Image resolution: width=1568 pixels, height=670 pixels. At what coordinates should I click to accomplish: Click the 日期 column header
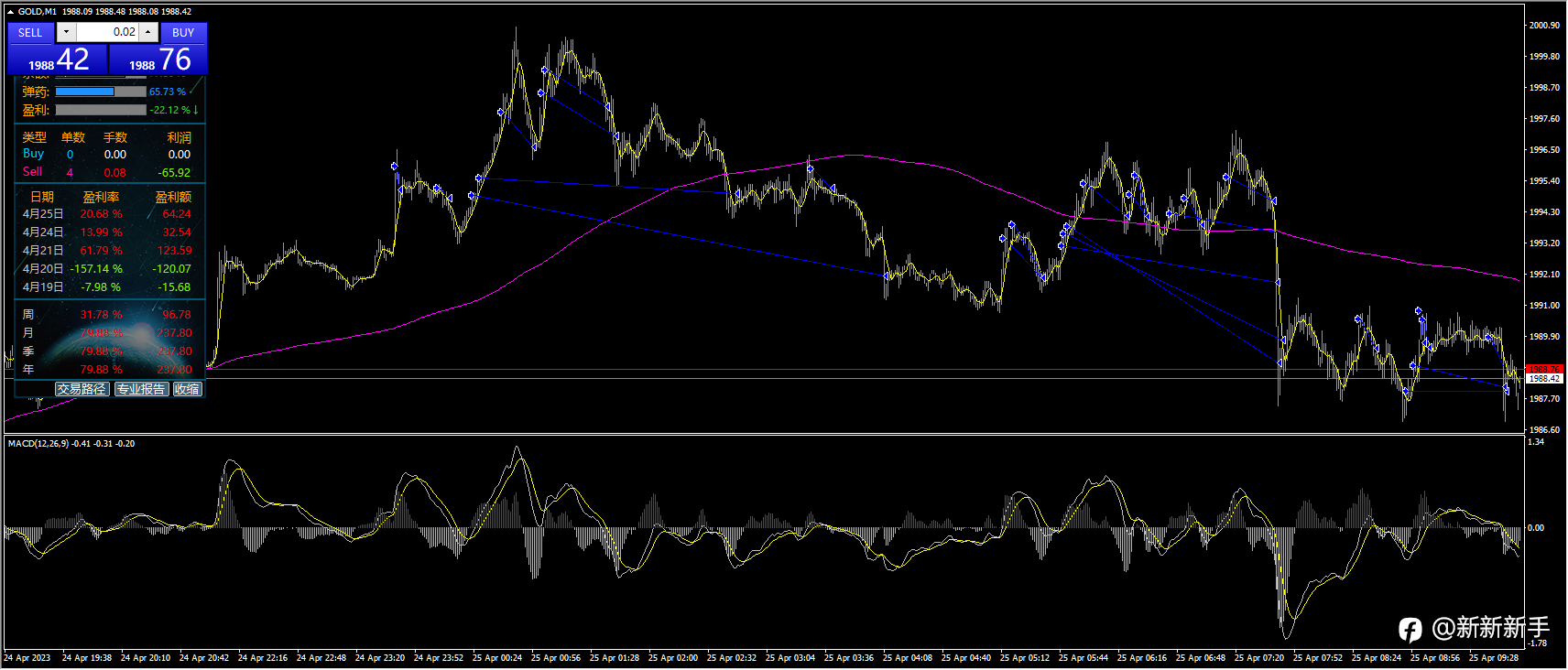[x=42, y=197]
